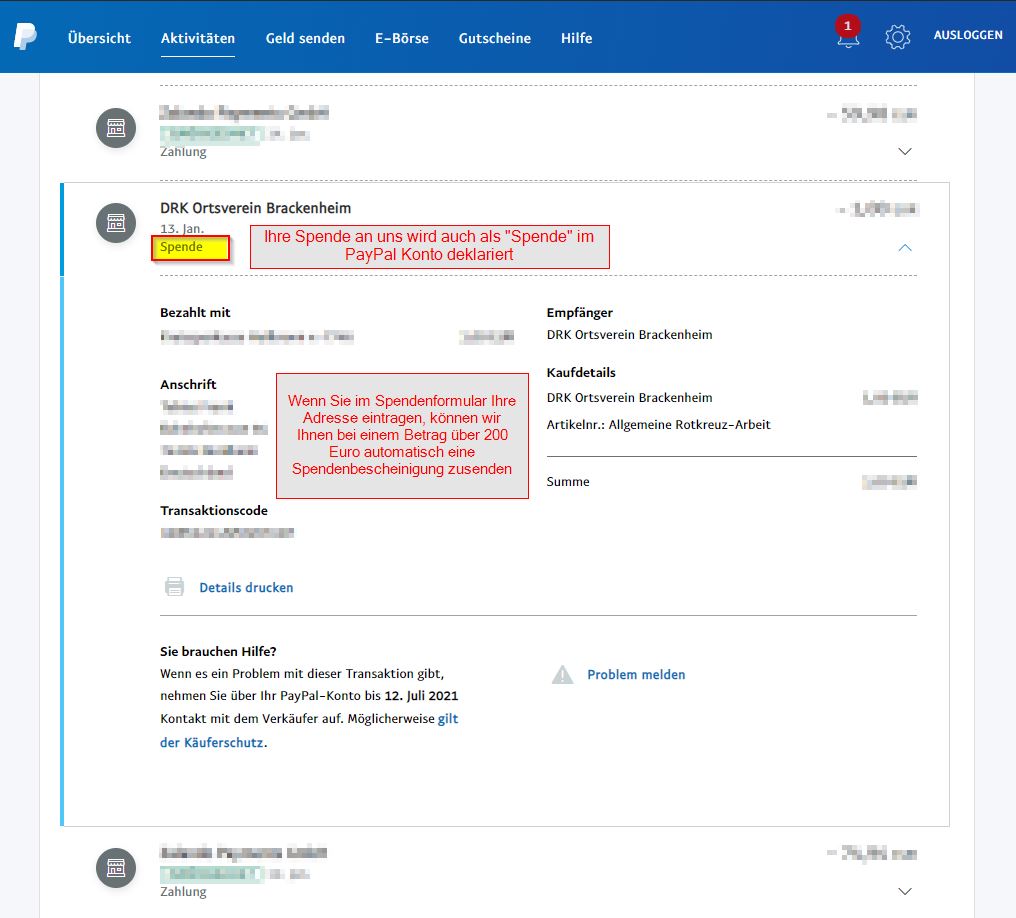This screenshot has width=1016, height=918.
Task: Navigate to Gutscheine
Action: tap(494, 38)
